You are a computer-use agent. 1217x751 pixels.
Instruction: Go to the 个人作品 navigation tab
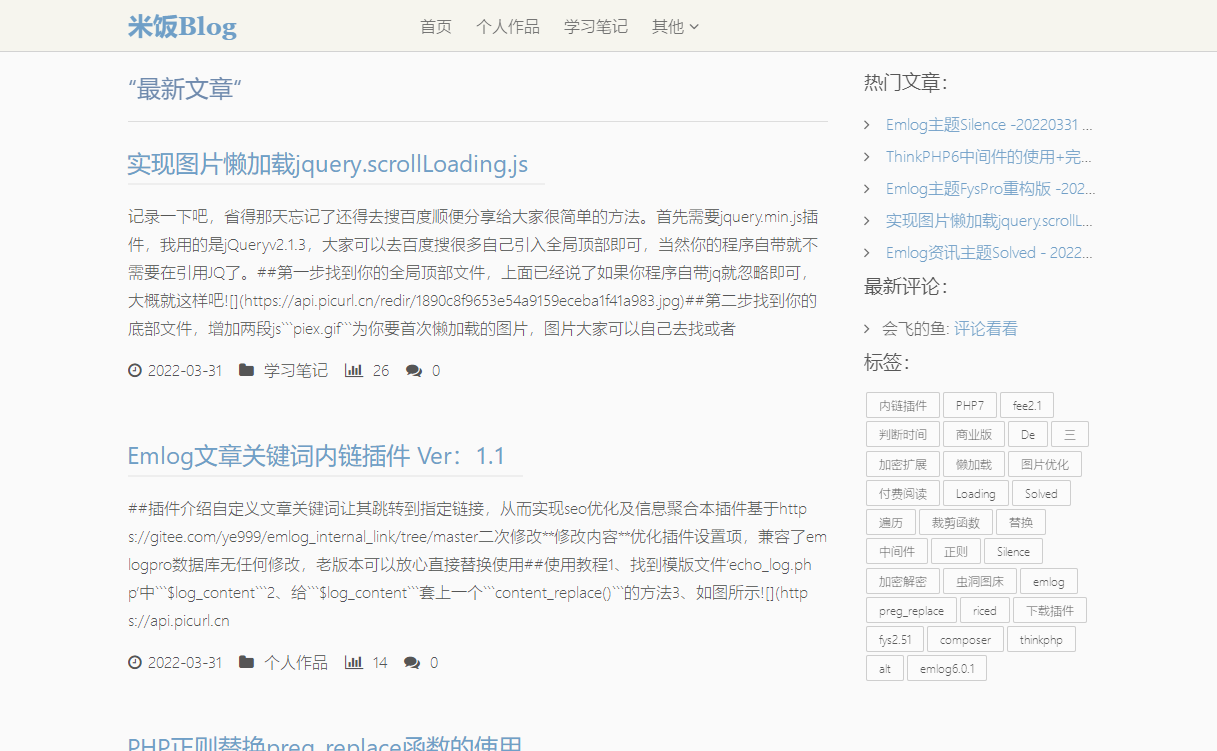[x=508, y=27]
